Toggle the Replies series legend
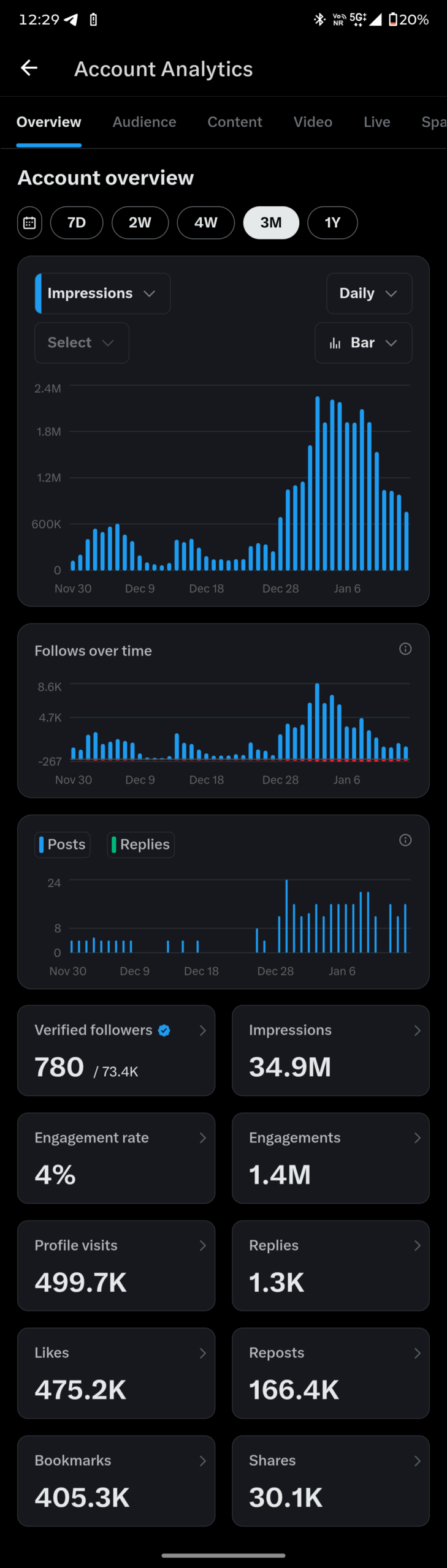Image resolution: width=447 pixels, height=1568 pixels. coord(141,845)
